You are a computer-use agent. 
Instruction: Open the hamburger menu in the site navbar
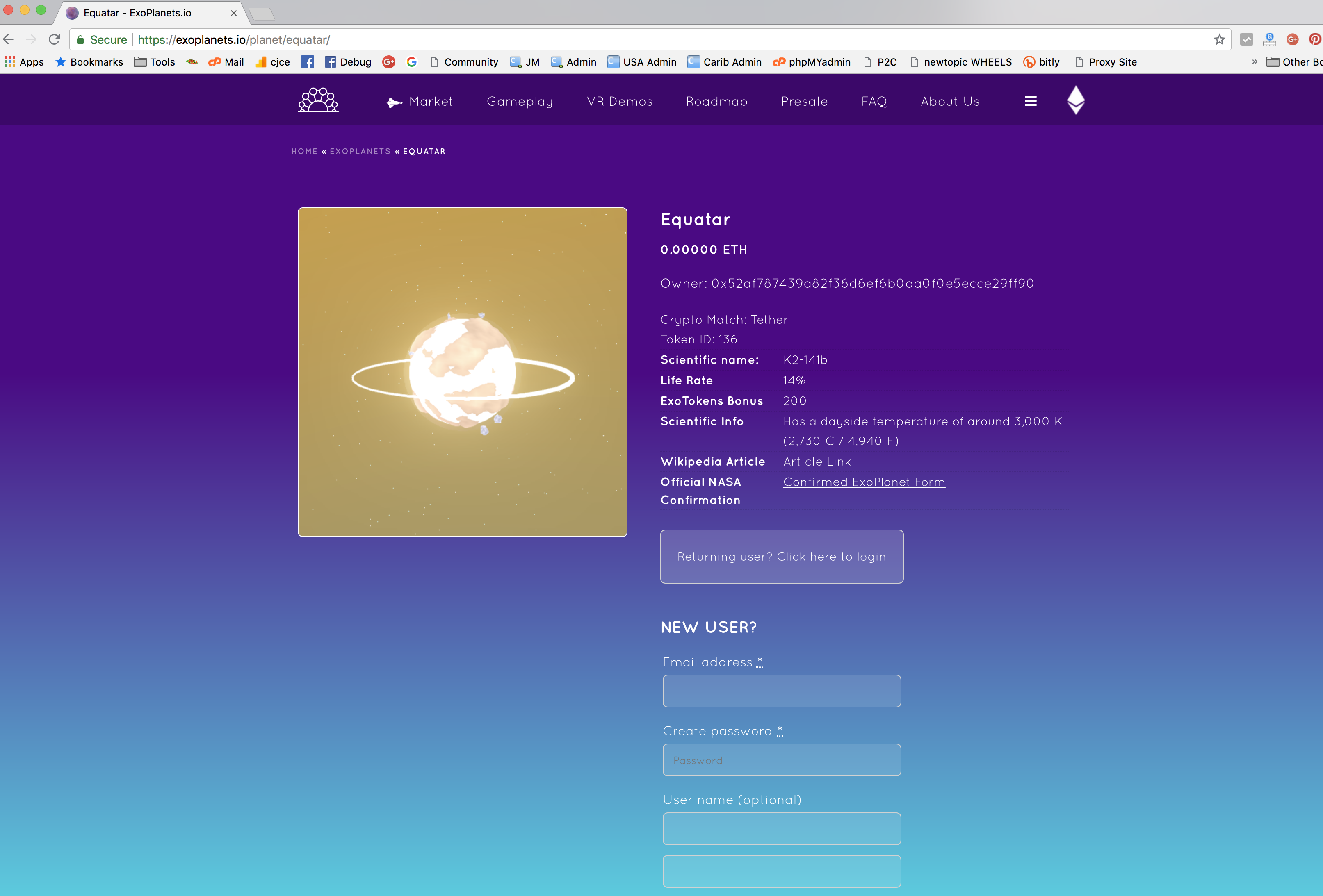(1031, 101)
